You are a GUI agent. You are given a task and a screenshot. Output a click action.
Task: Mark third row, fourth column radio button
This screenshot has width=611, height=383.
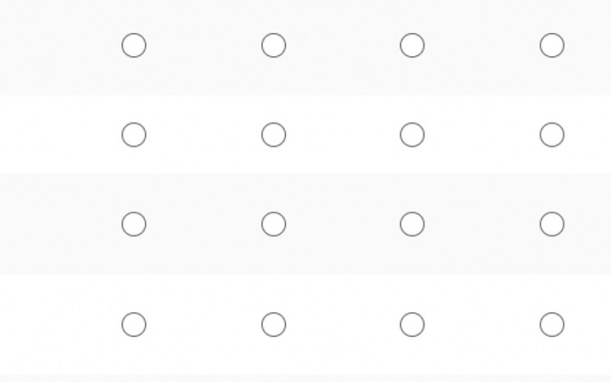[552, 224]
